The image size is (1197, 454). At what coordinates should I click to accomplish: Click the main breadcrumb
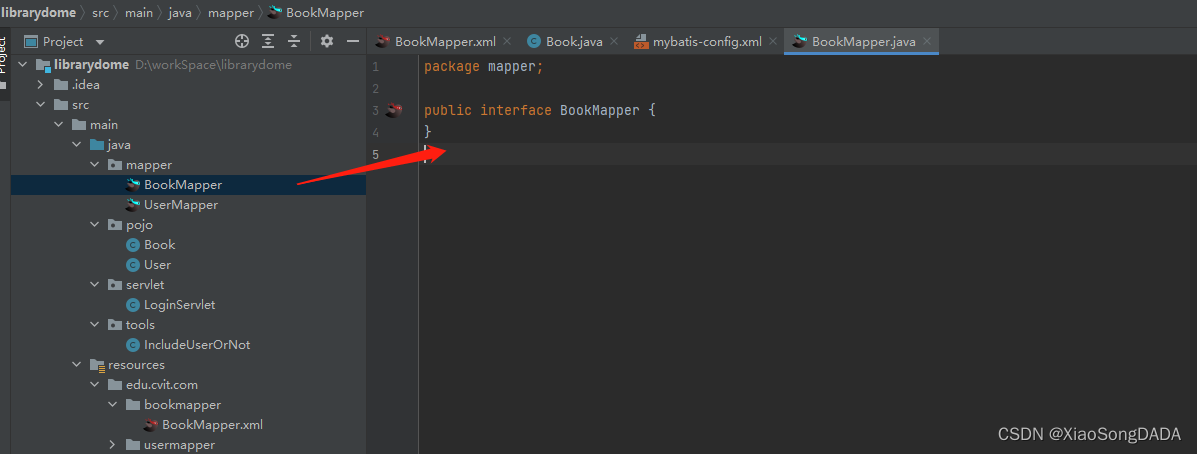coord(140,12)
